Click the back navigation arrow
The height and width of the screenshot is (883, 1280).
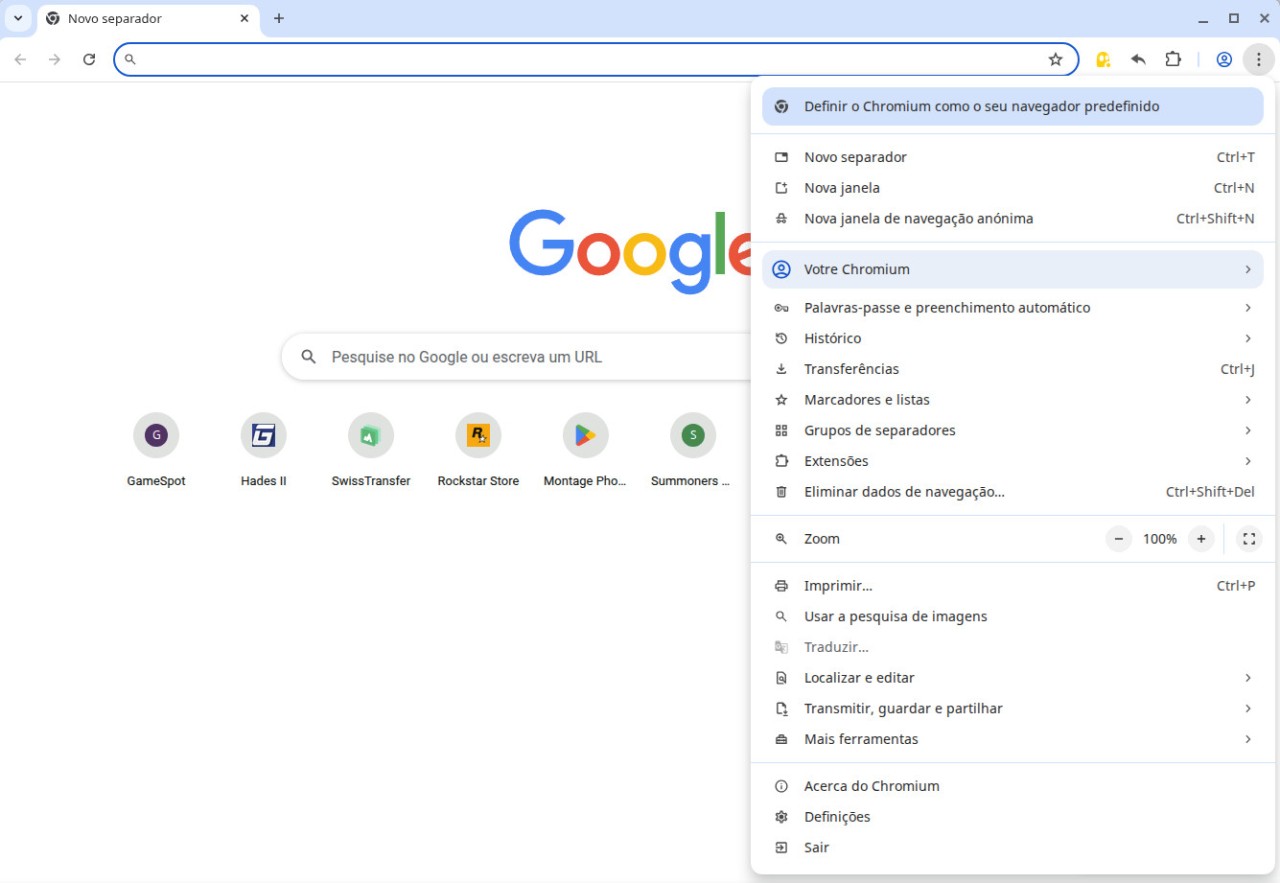click(x=20, y=59)
